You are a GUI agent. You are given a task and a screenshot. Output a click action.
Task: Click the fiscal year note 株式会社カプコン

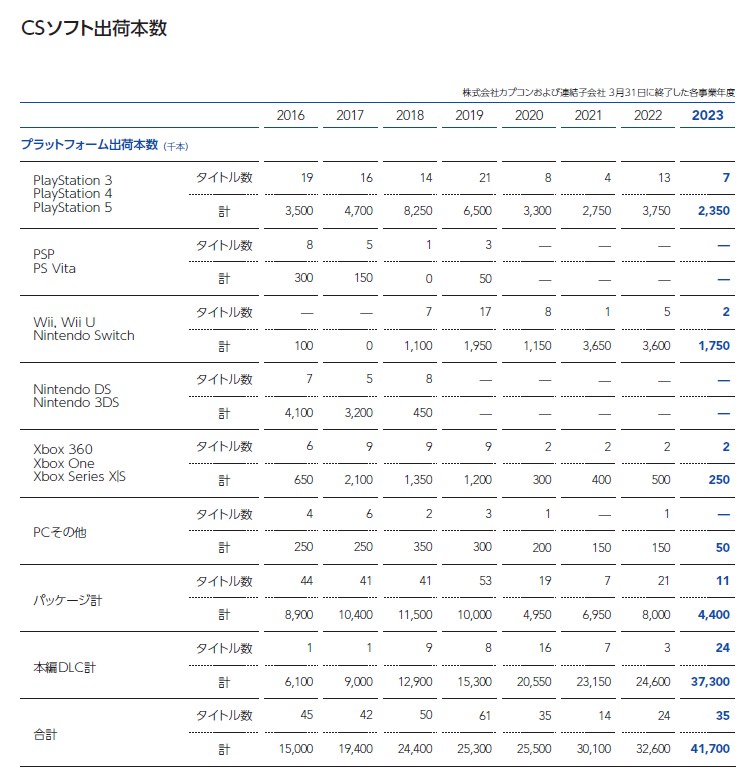598,92
